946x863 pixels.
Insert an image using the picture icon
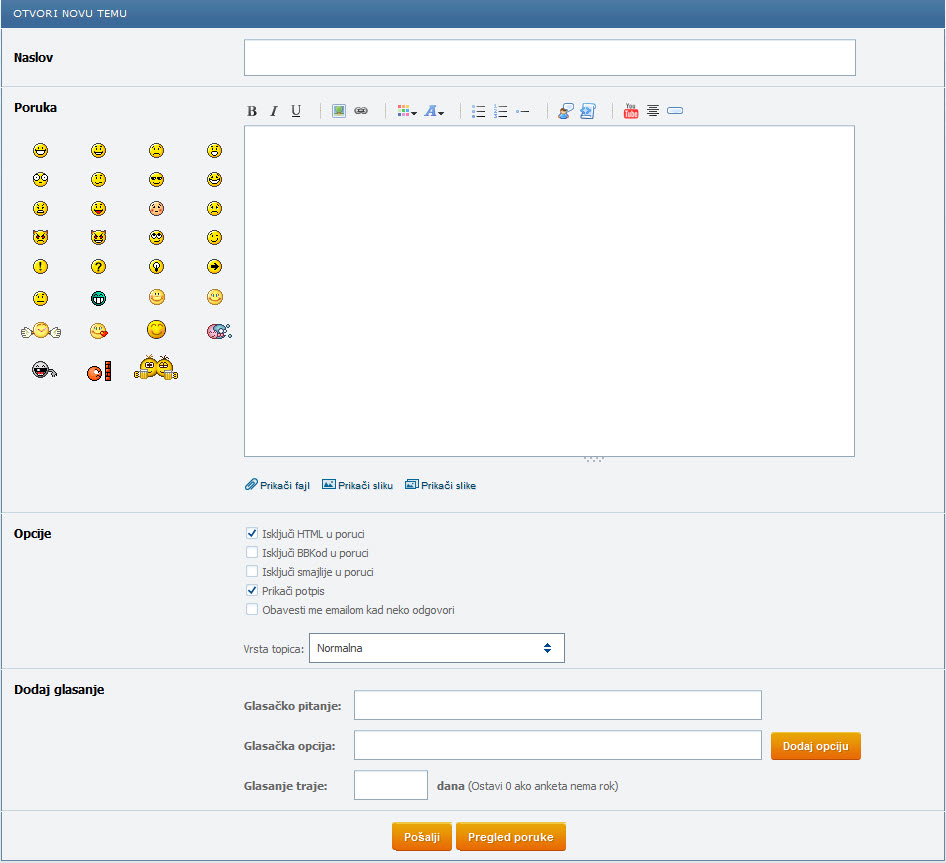339,111
